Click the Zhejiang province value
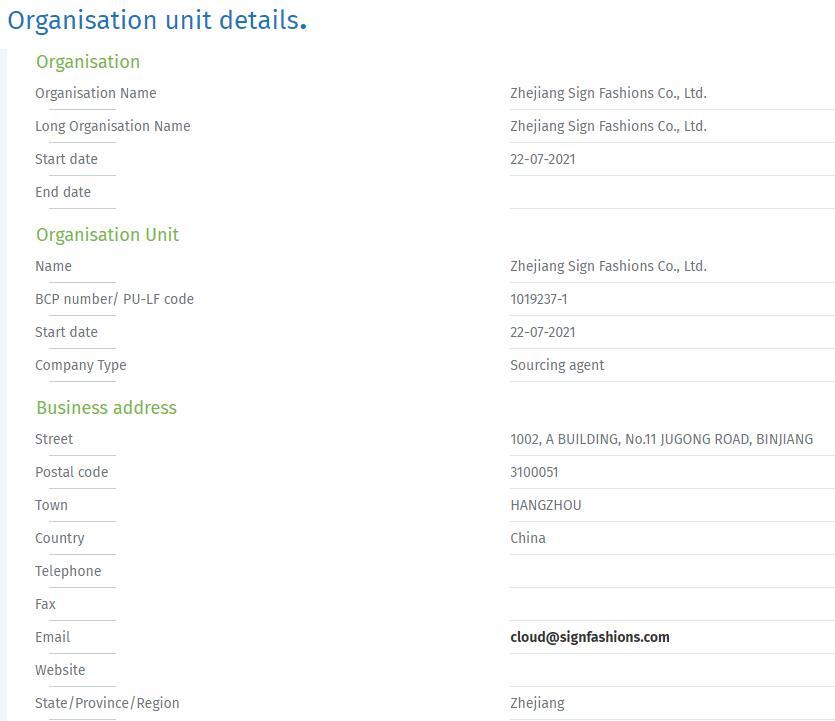Screen dimensions: 835x721 537,703
